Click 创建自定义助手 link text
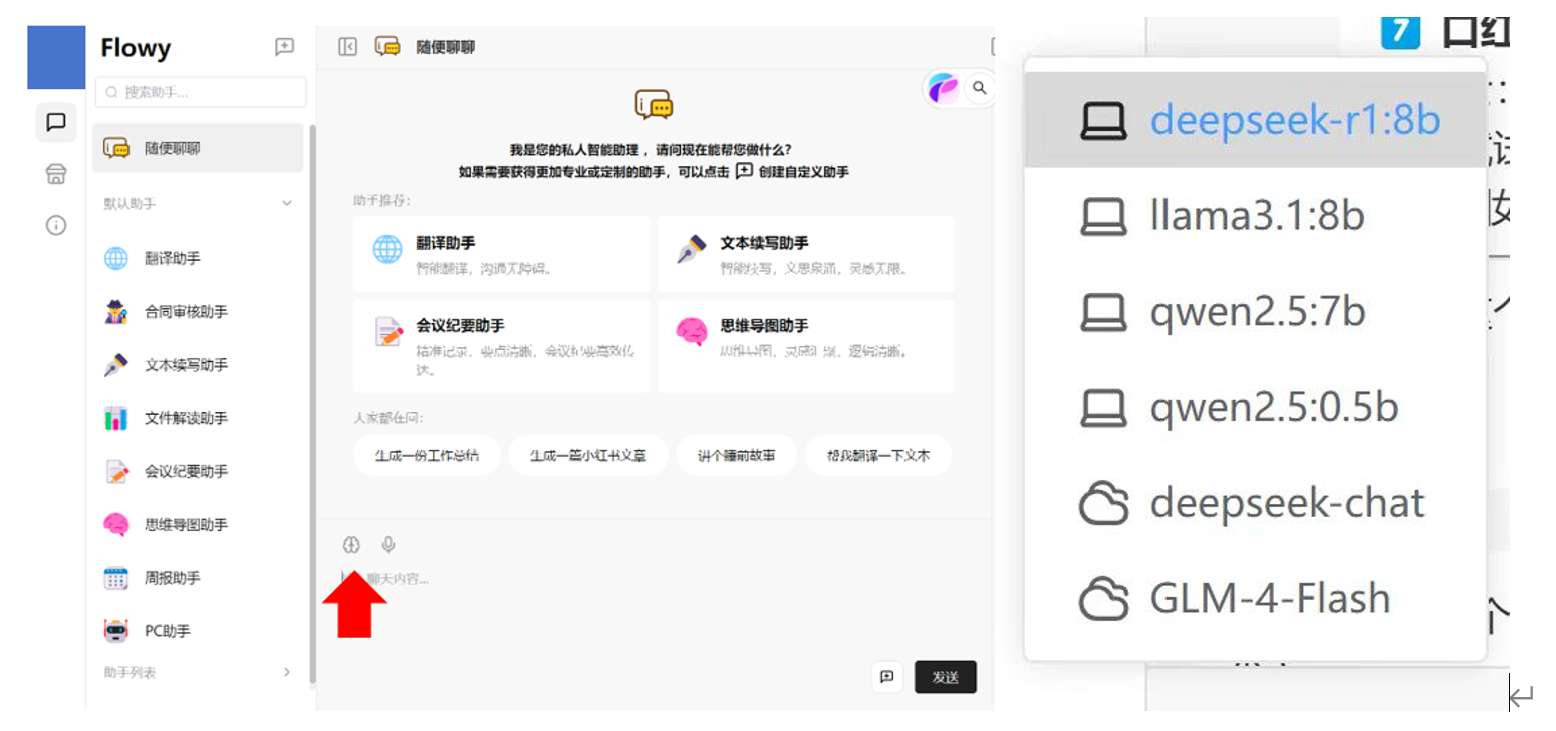 [x=804, y=172]
